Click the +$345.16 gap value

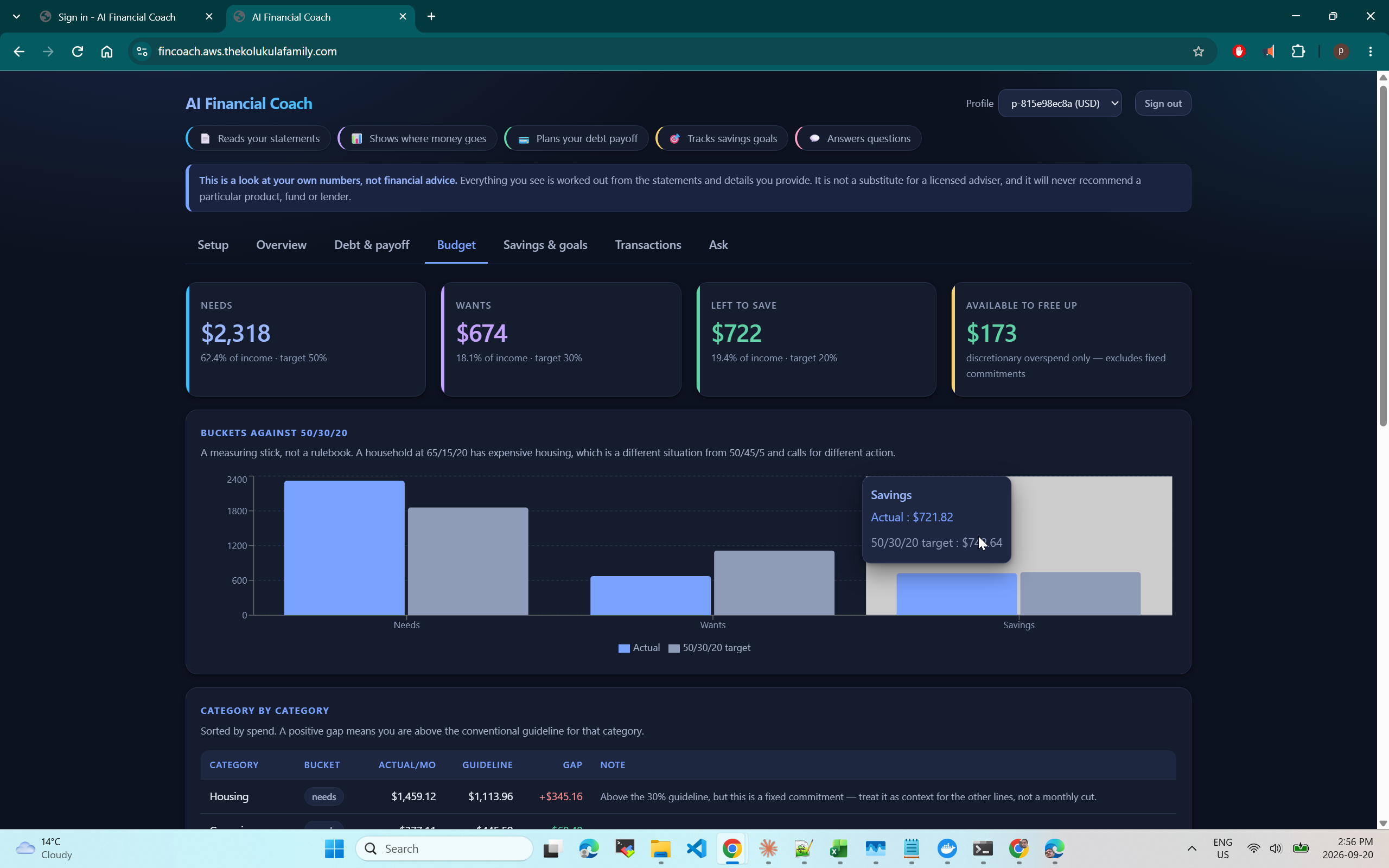[560, 796]
